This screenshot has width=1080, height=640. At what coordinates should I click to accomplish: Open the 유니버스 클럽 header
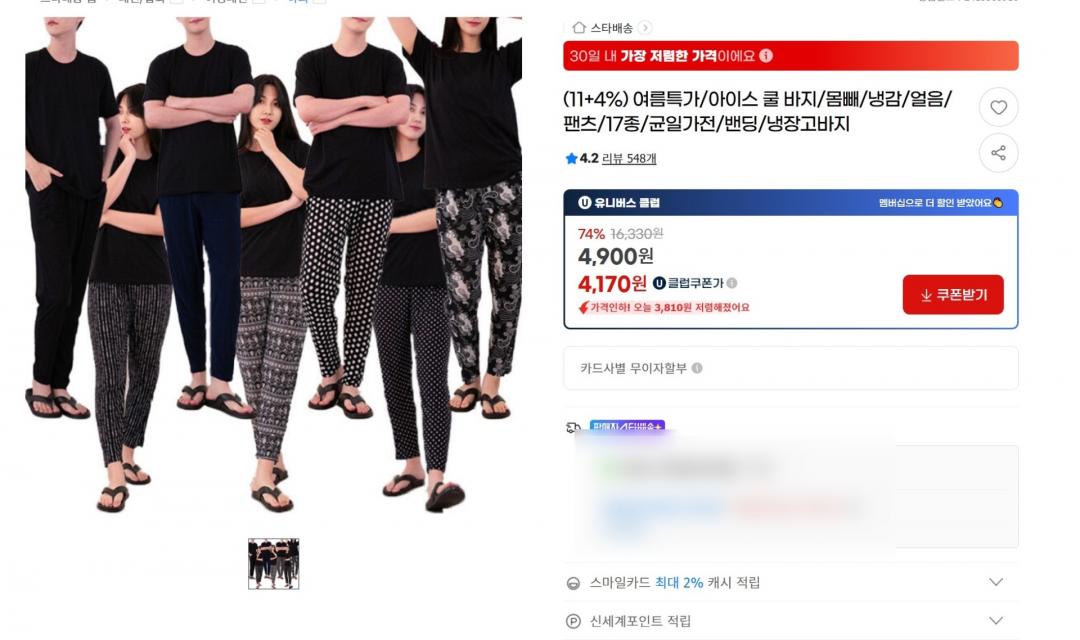coord(791,203)
